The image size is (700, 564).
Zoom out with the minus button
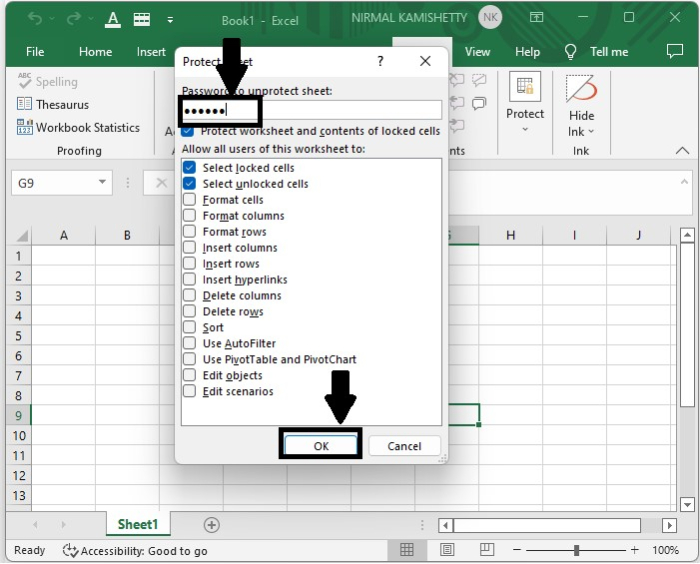pos(517,550)
